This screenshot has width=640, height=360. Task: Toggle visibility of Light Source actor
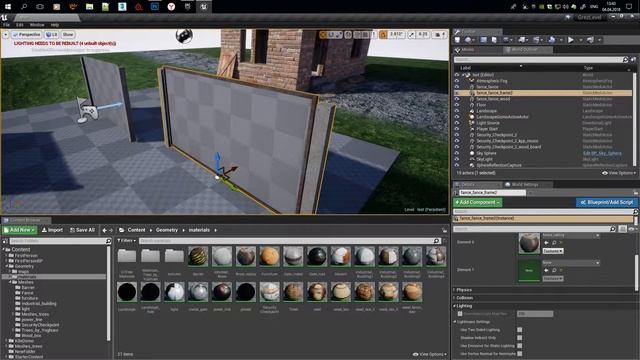coord(457,123)
